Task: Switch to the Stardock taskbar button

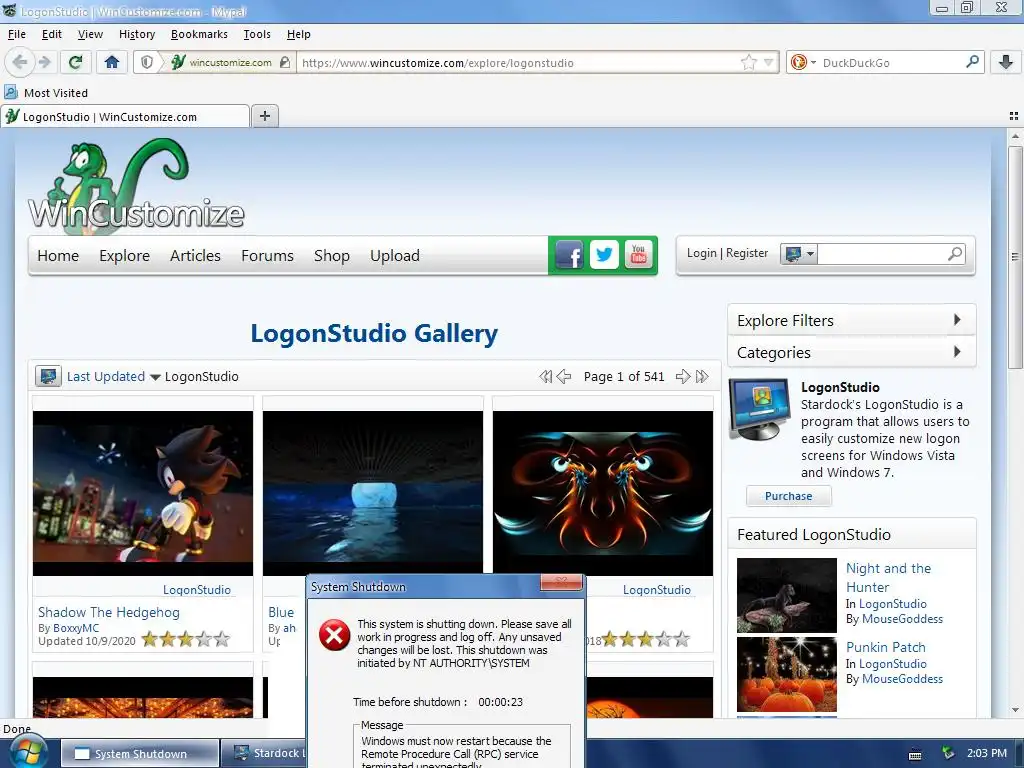Action: (264, 754)
